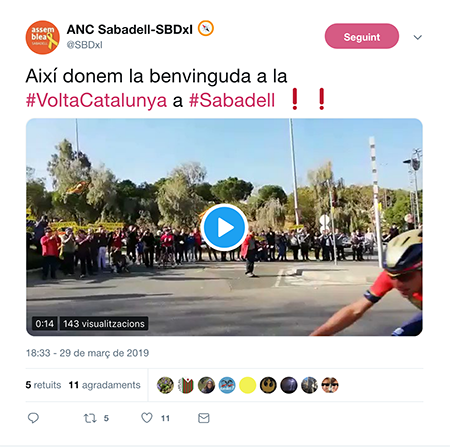Click the ANC Sabadell-SBDxI account name
Screen dimensions: 450x447
pyautogui.click(x=130, y=29)
